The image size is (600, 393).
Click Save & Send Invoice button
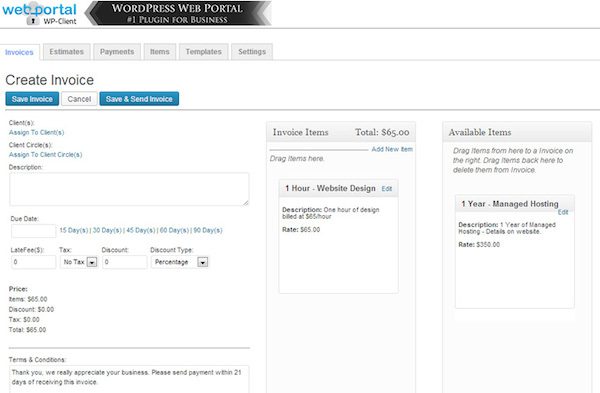[x=139, y=99]
